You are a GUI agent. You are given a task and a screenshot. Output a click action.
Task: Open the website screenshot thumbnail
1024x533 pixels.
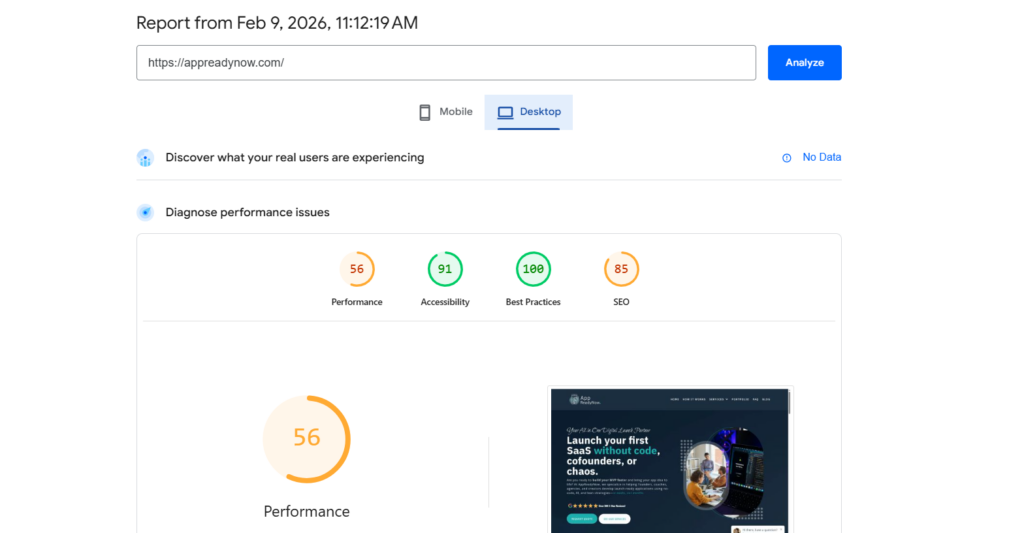coord(670,460)
